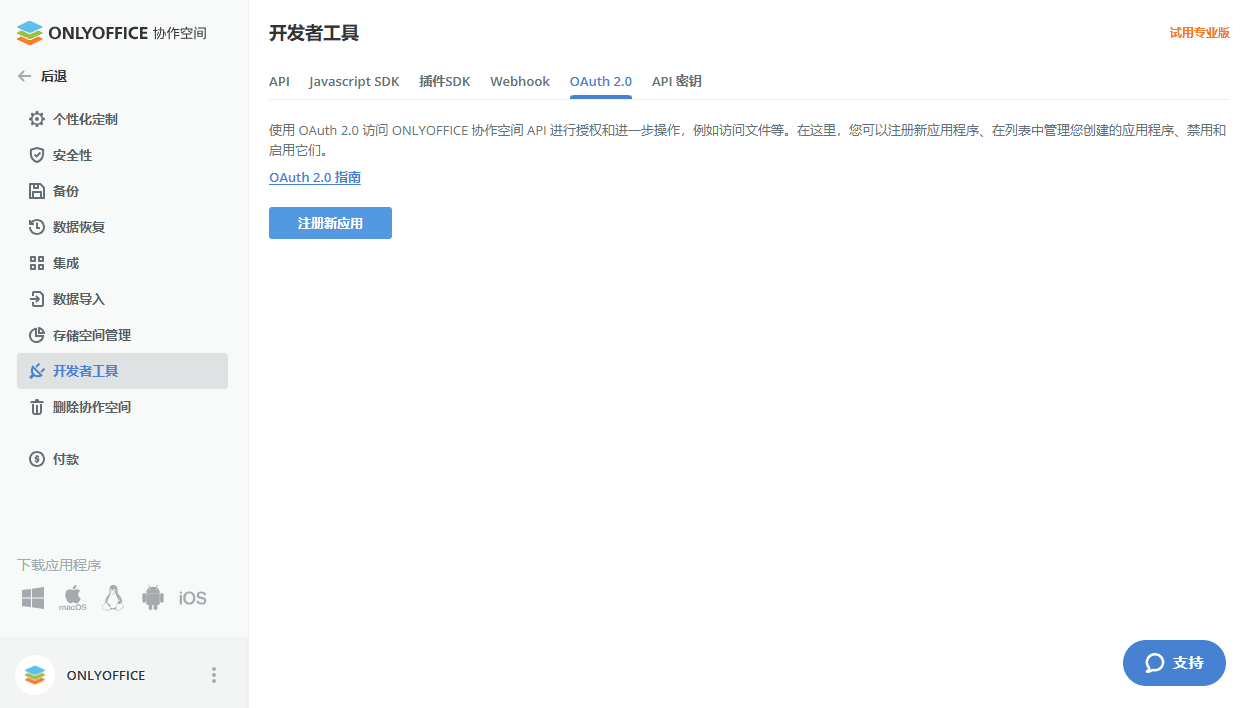The width and height of the screenshot is (1241, 708).
Task: Click the ONLYOFFICE user name at bottom
Action: point(106,675)
